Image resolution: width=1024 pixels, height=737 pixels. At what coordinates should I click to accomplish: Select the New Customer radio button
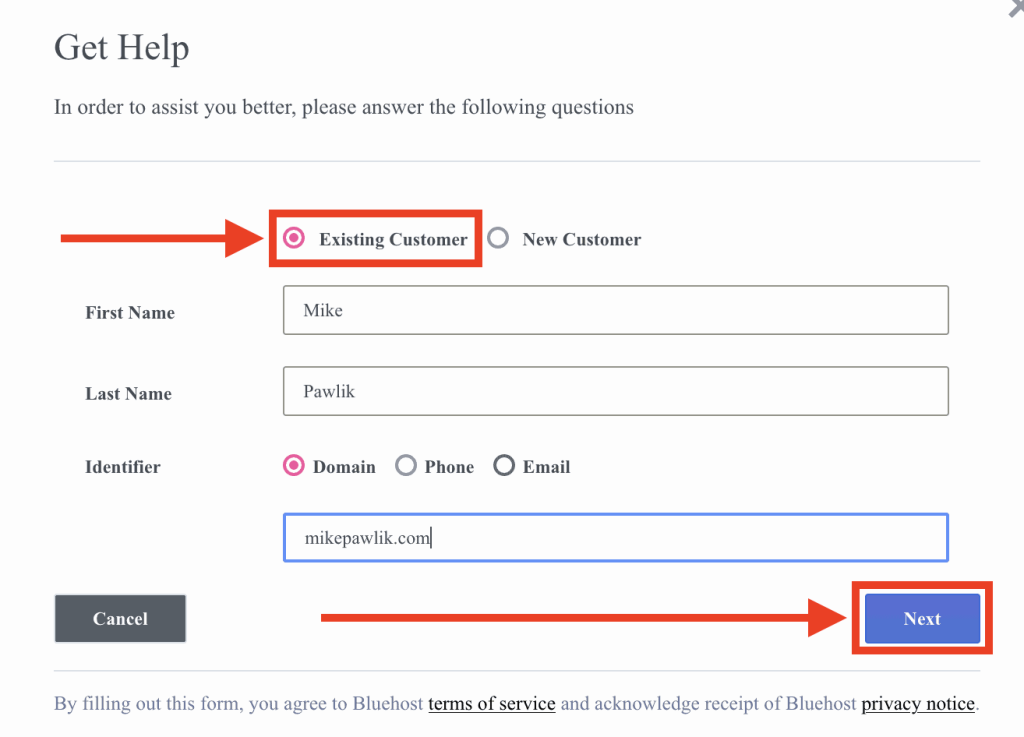[498, 238]
